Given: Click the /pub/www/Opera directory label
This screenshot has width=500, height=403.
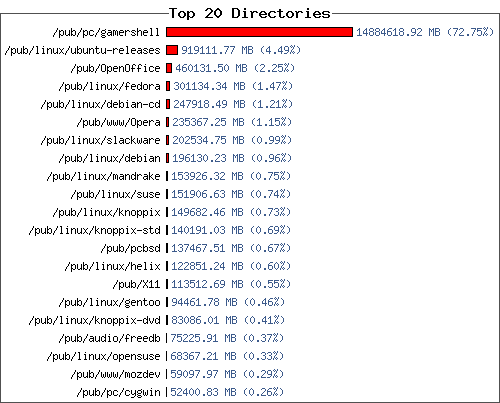Looking at the screenshot, I should (118, 123).
